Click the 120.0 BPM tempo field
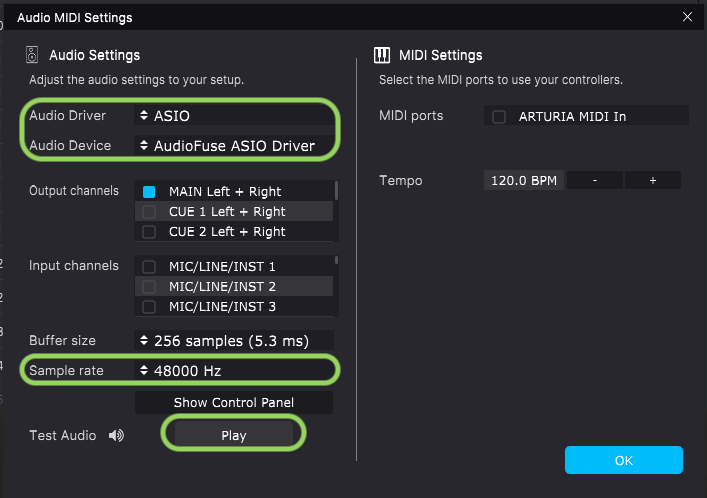This screenshot has height=498, width=707. click(524, 180)
